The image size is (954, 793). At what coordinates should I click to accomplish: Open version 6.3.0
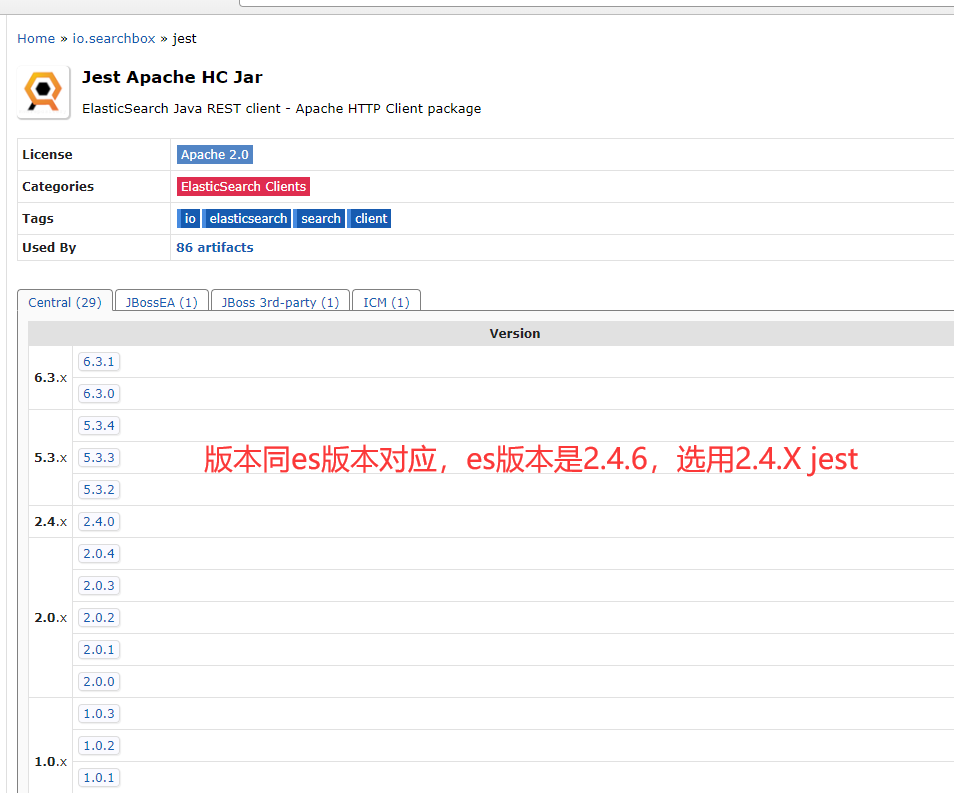pyautogui.click(x=99, y=394)
